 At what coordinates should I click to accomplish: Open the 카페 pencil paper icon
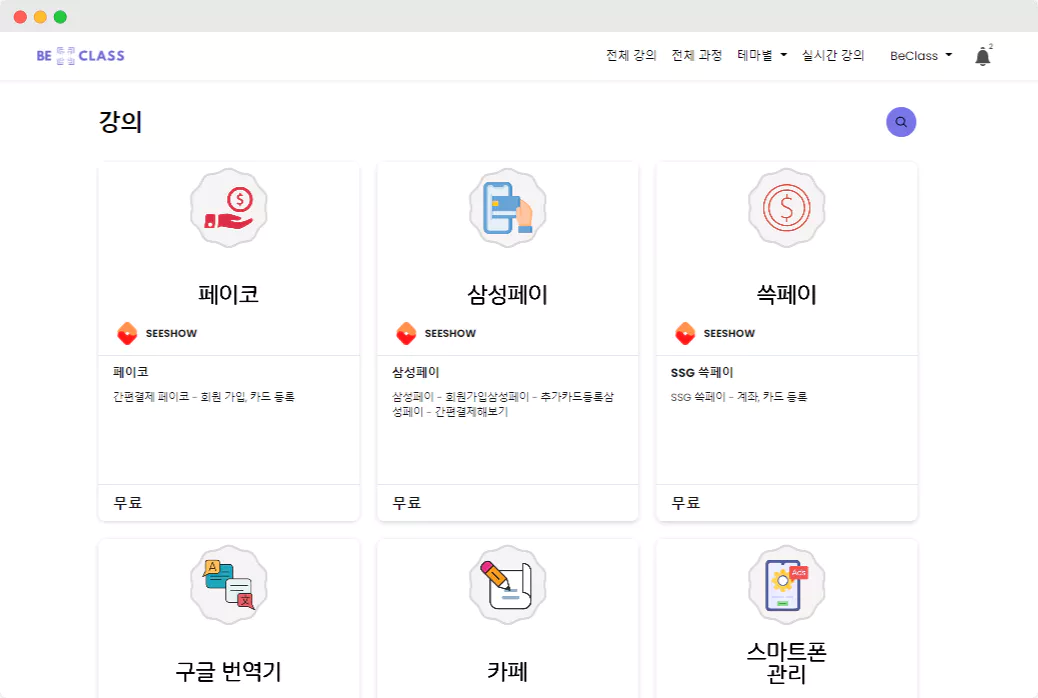pos(508,585)
